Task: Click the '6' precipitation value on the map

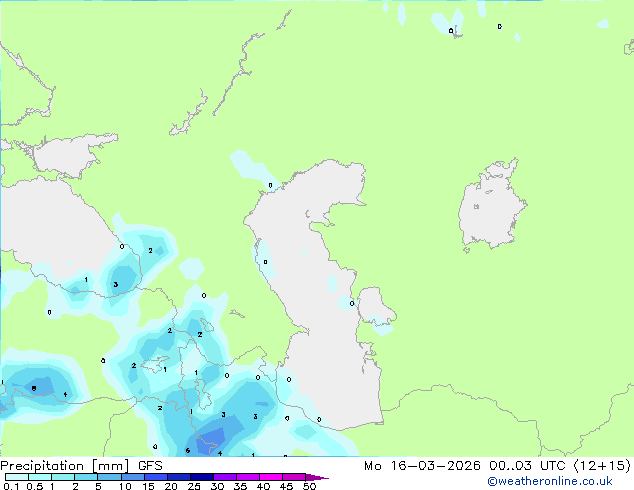Action: coord(188,450)
